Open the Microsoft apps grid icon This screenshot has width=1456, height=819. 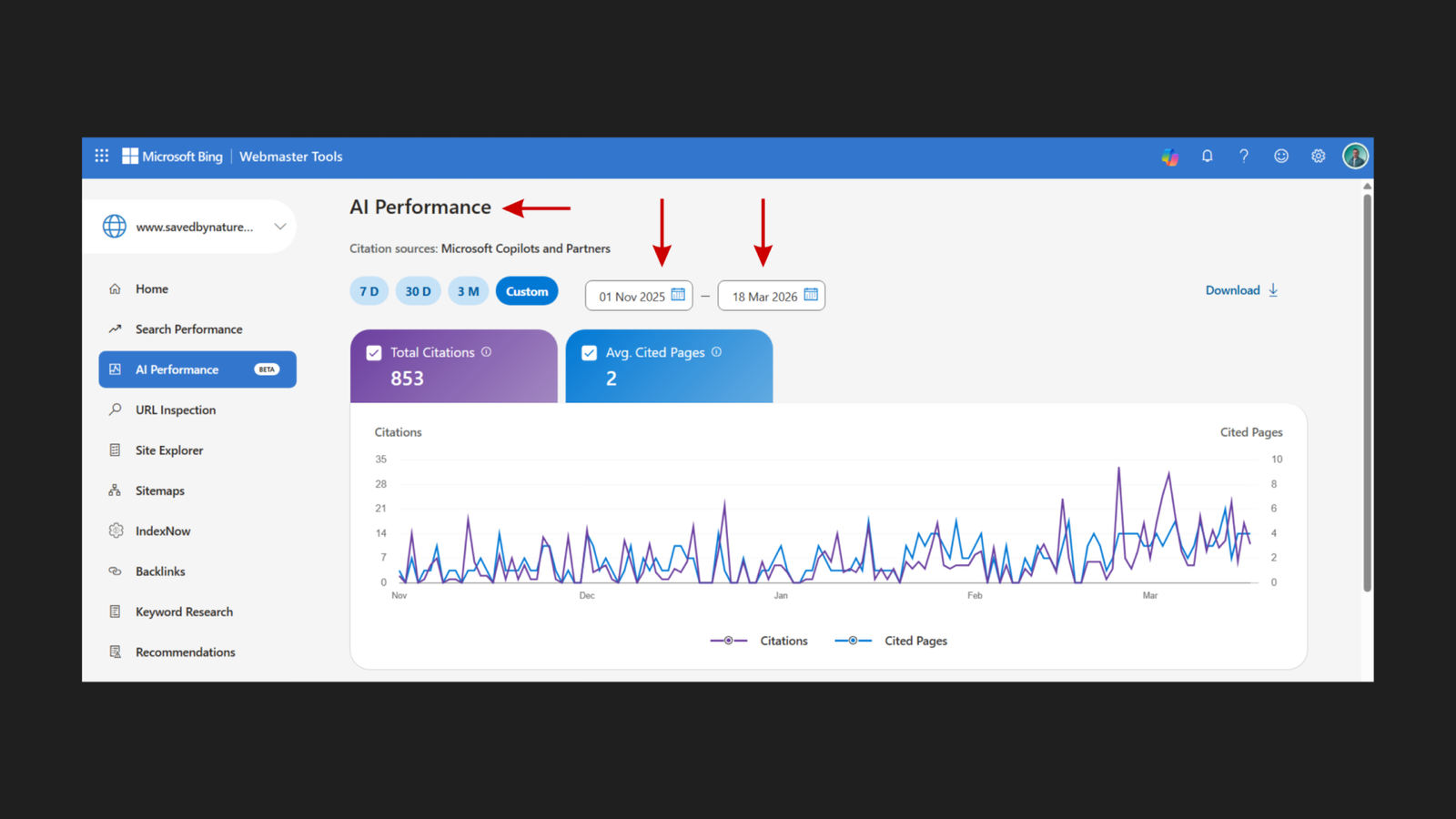[x=101, y=156]
